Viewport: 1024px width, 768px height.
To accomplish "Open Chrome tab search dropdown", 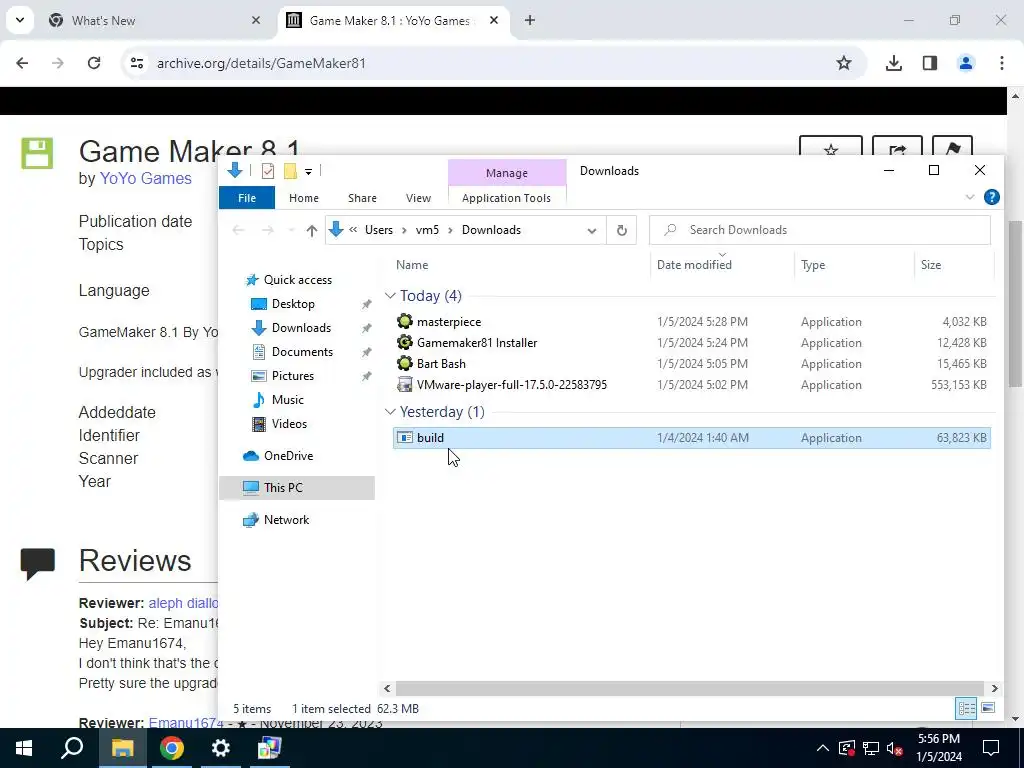I will coord(20,21).
